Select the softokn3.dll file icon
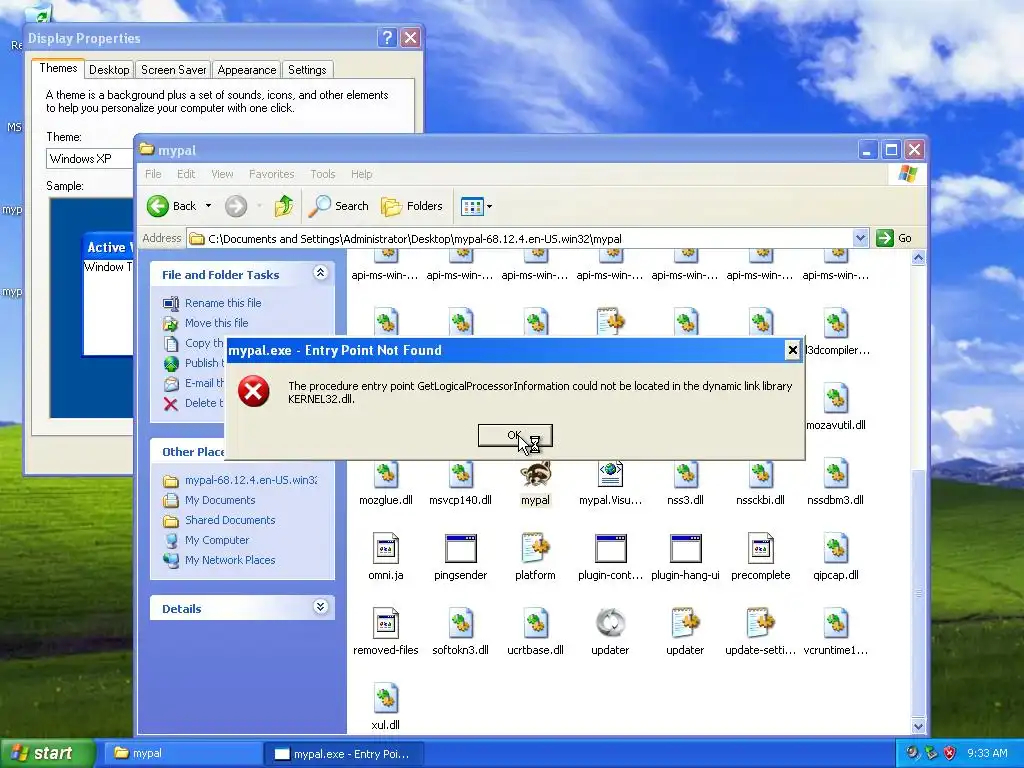 [x=460, y=623]
